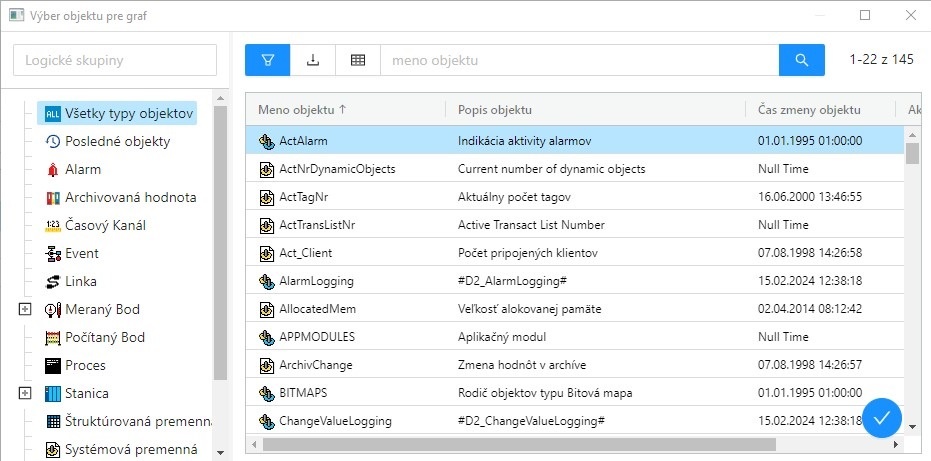This screenshot has width=931, height=461.
Task: Choose Archivovaná hodnota in the tree
Action: 130,198
